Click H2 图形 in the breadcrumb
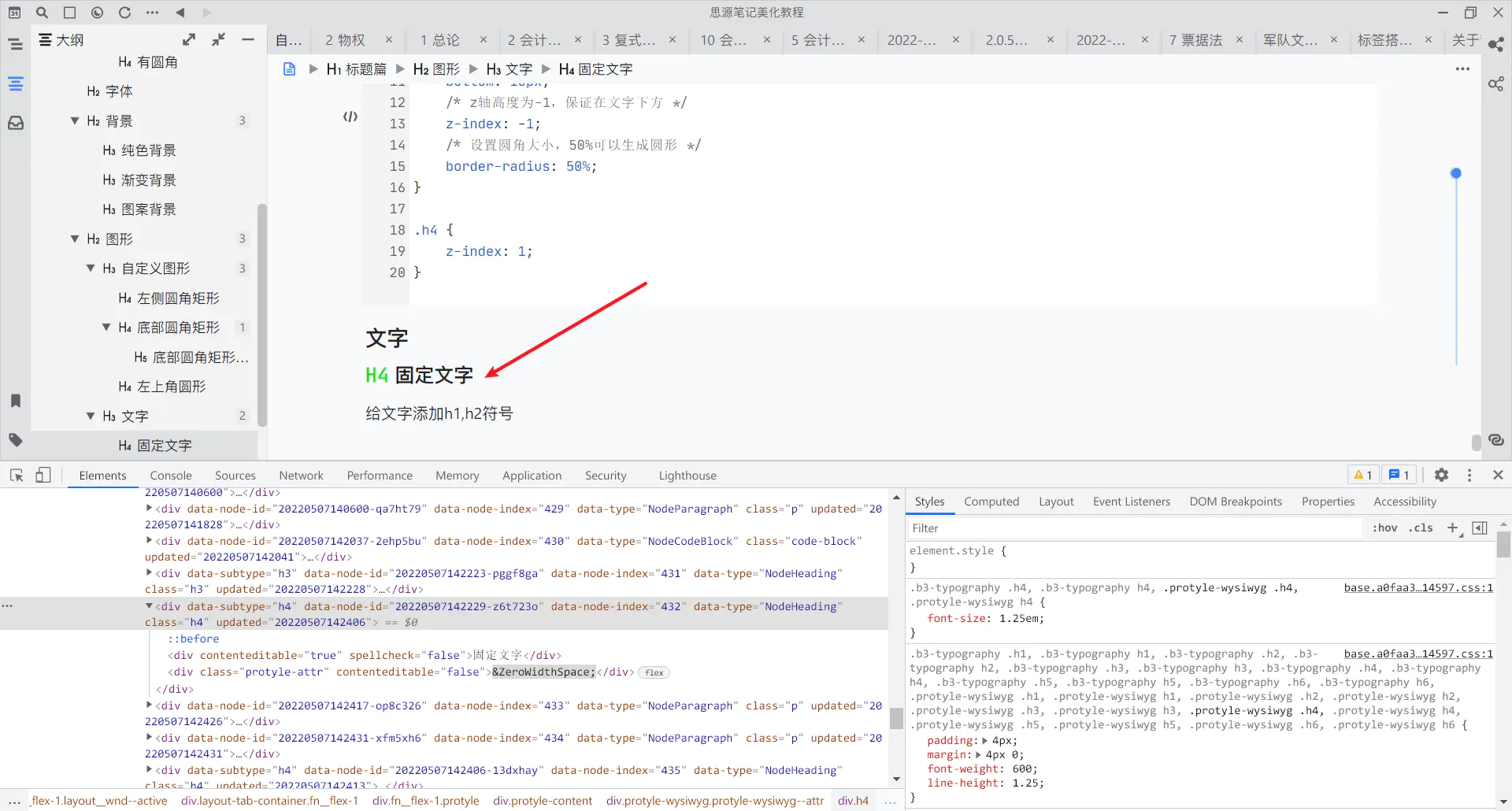 coord(435,69)
